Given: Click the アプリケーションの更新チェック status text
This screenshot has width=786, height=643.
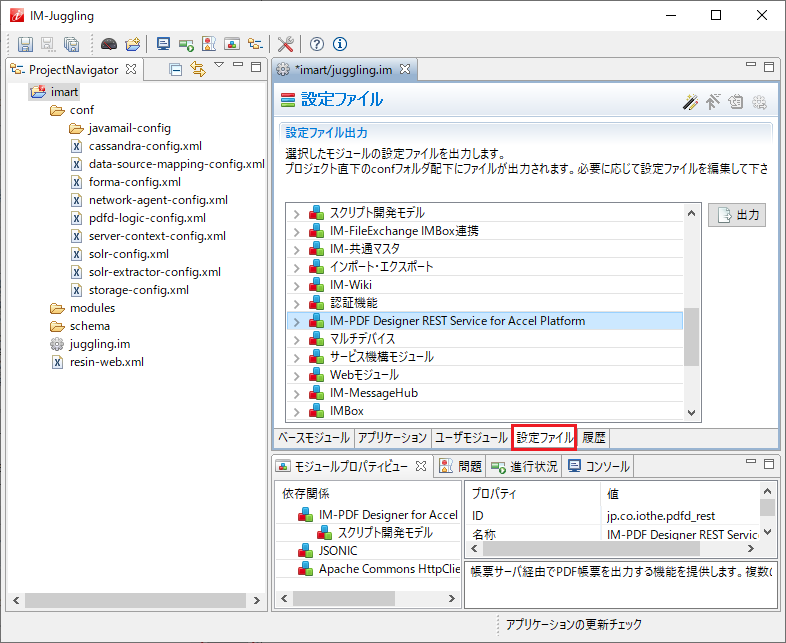Looking at the screenshot, I should point(573,624).
